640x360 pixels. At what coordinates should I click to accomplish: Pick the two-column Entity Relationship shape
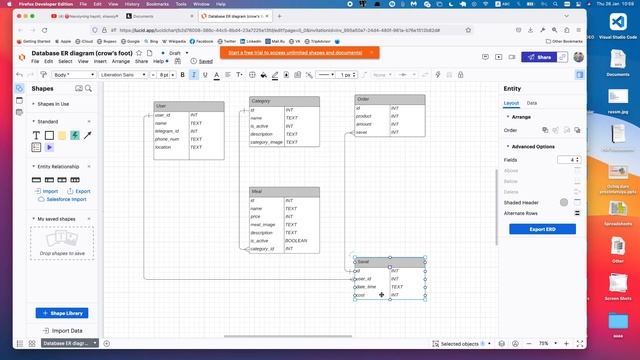tap(49, 180)
